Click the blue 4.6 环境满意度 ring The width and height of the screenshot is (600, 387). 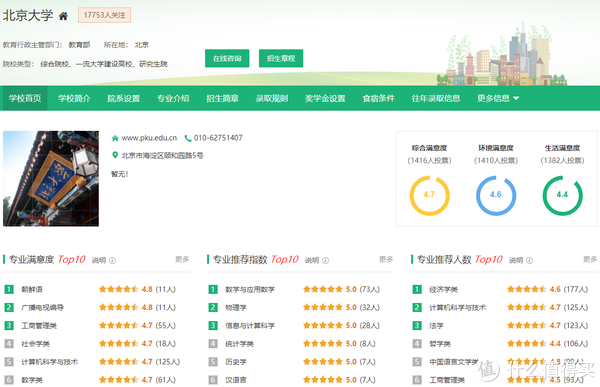[x=496, y=195]
